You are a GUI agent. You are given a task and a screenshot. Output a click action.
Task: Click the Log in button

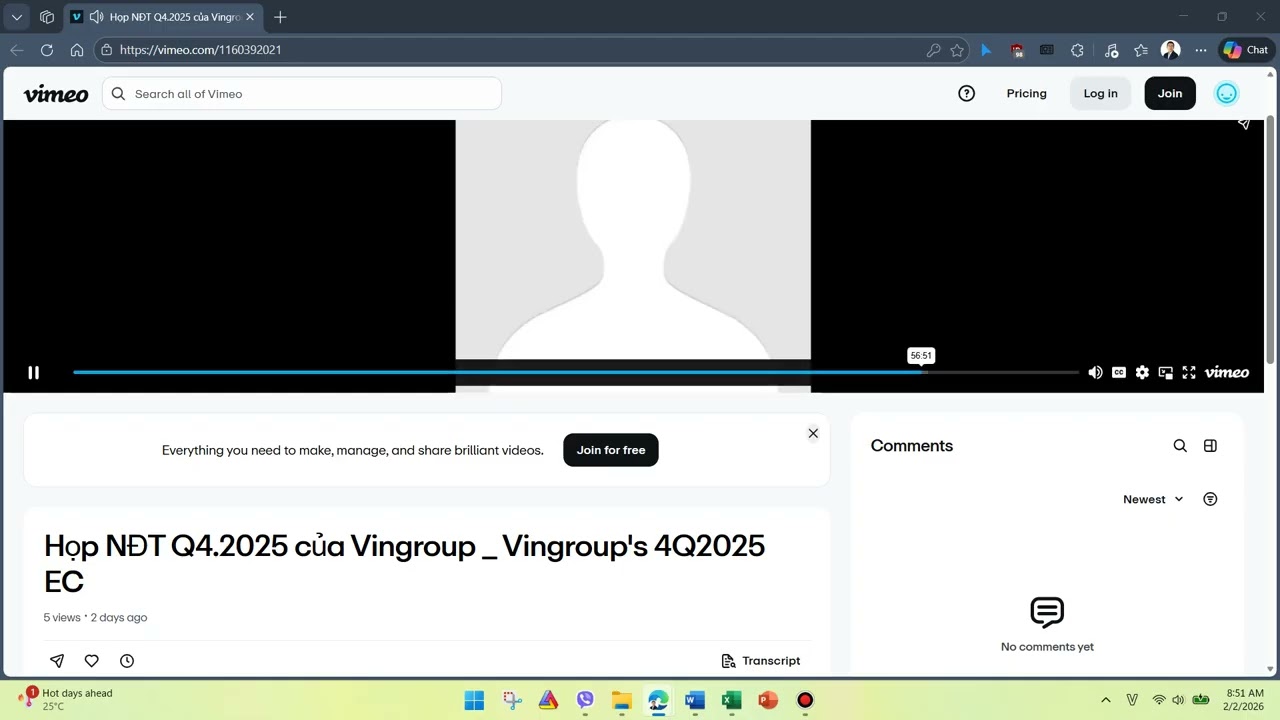[x=1101, y=94]
